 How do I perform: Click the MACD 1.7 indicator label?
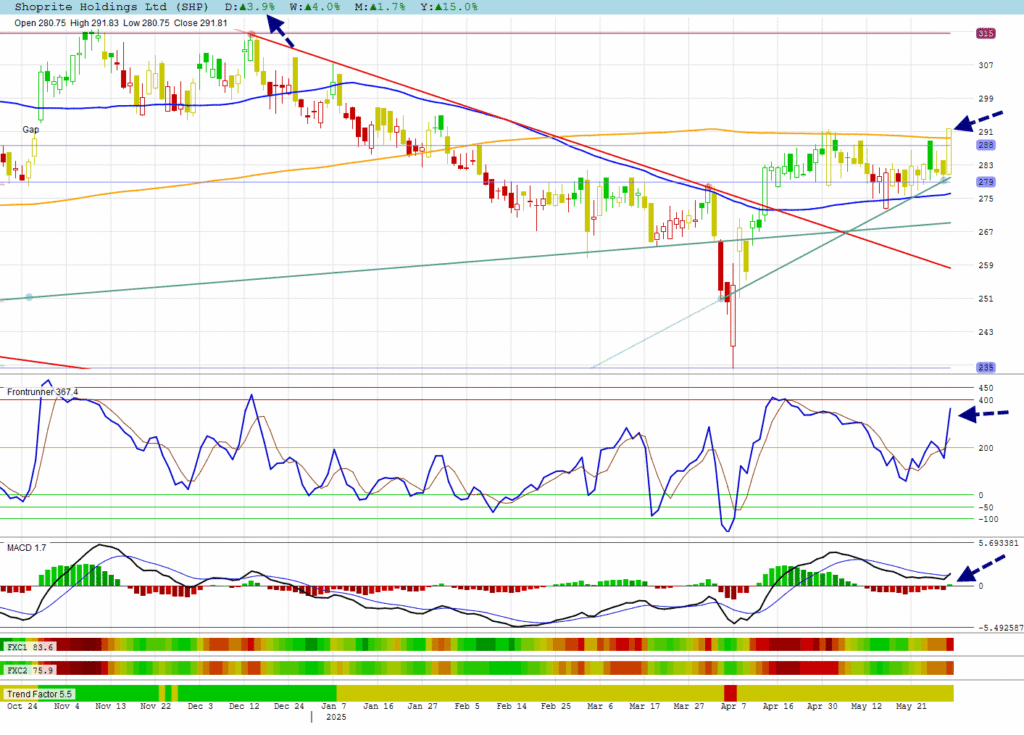27,547
